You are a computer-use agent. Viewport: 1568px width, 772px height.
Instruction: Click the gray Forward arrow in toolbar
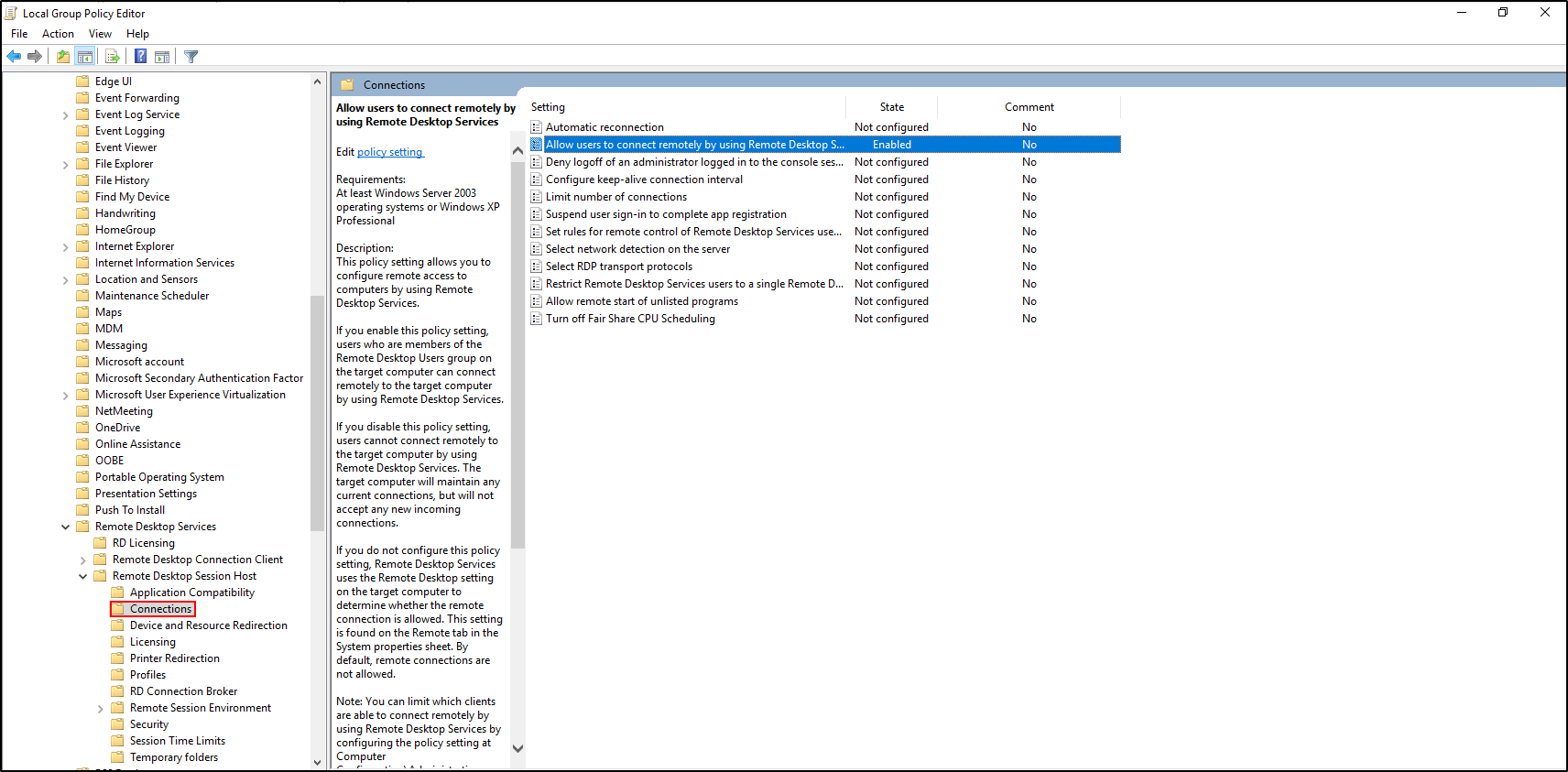click(35, 57)
